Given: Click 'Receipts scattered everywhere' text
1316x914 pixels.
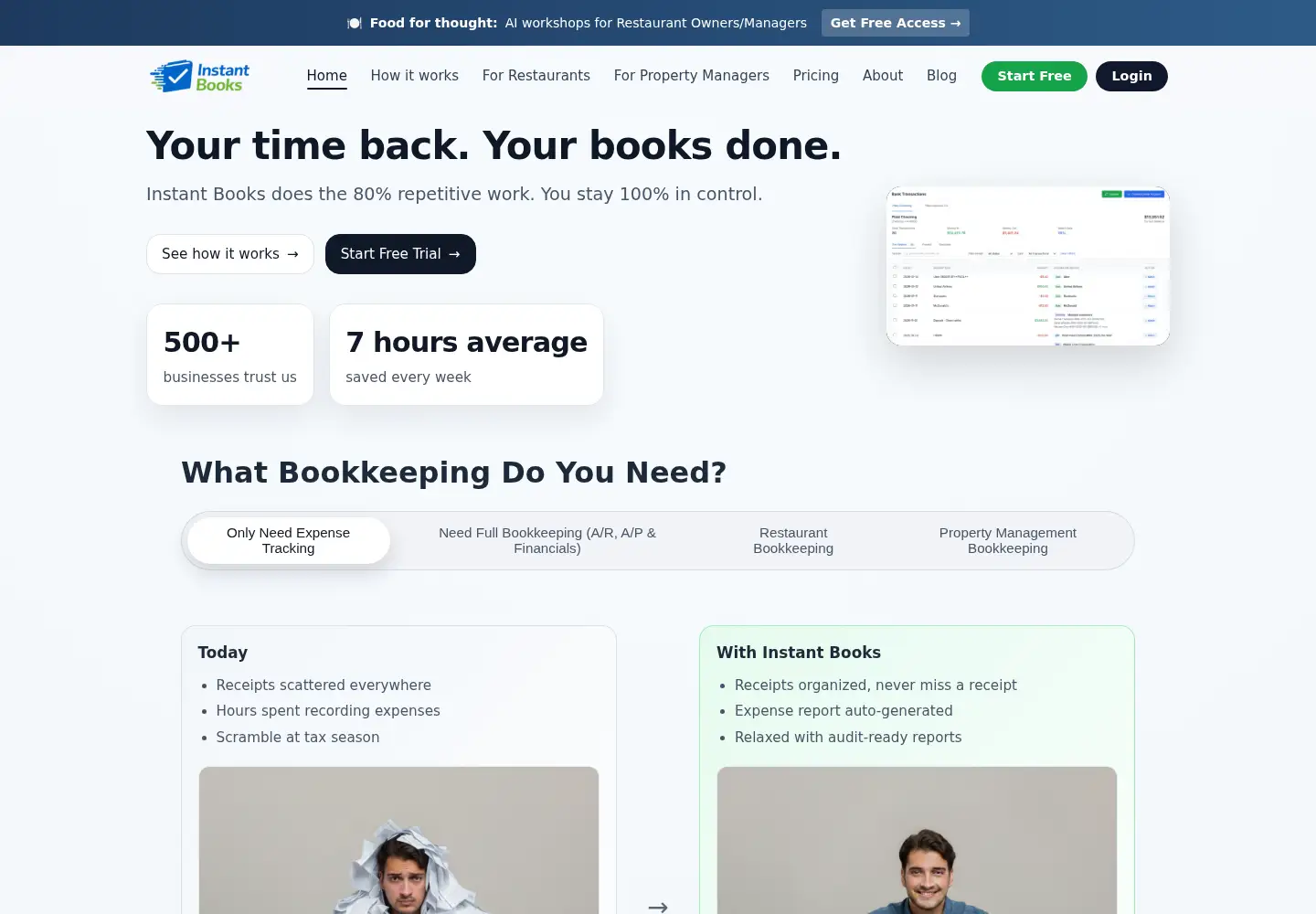Looking at the screenshot, I should [x=324, y=685].
